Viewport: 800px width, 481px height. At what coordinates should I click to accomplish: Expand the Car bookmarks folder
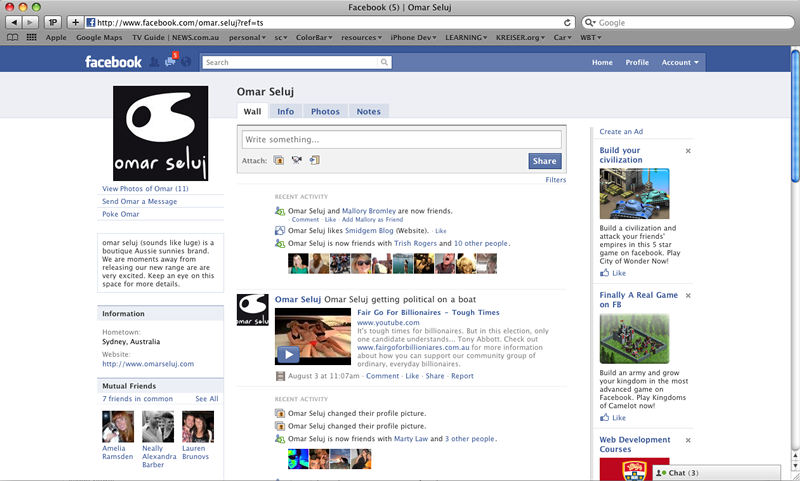click(x=562, y=37)
